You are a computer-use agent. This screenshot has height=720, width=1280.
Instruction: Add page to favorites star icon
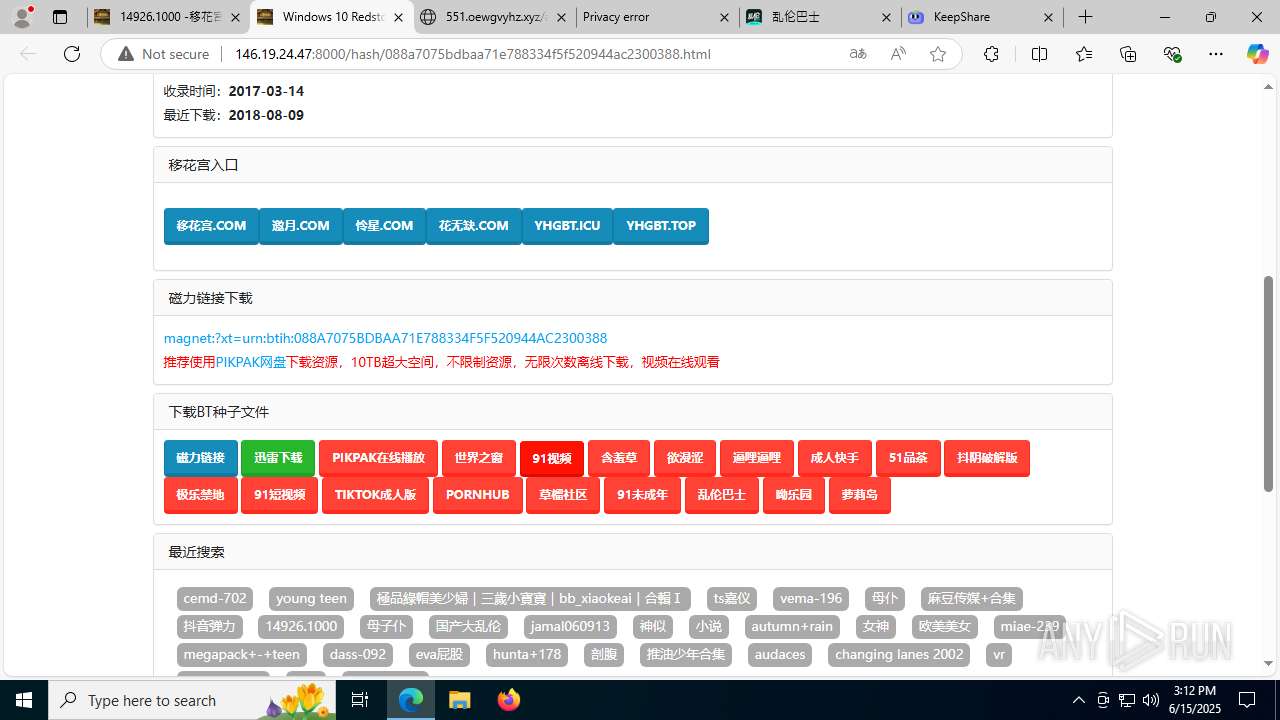(937, 54)
